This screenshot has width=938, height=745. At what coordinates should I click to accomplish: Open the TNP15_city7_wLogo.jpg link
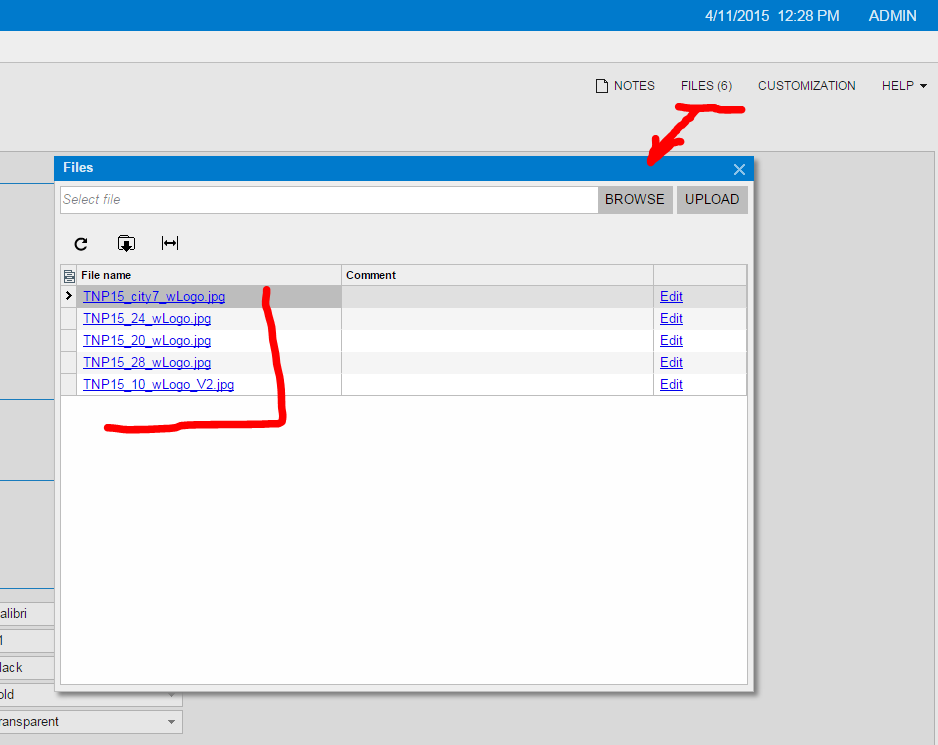[x=154, y=296]
